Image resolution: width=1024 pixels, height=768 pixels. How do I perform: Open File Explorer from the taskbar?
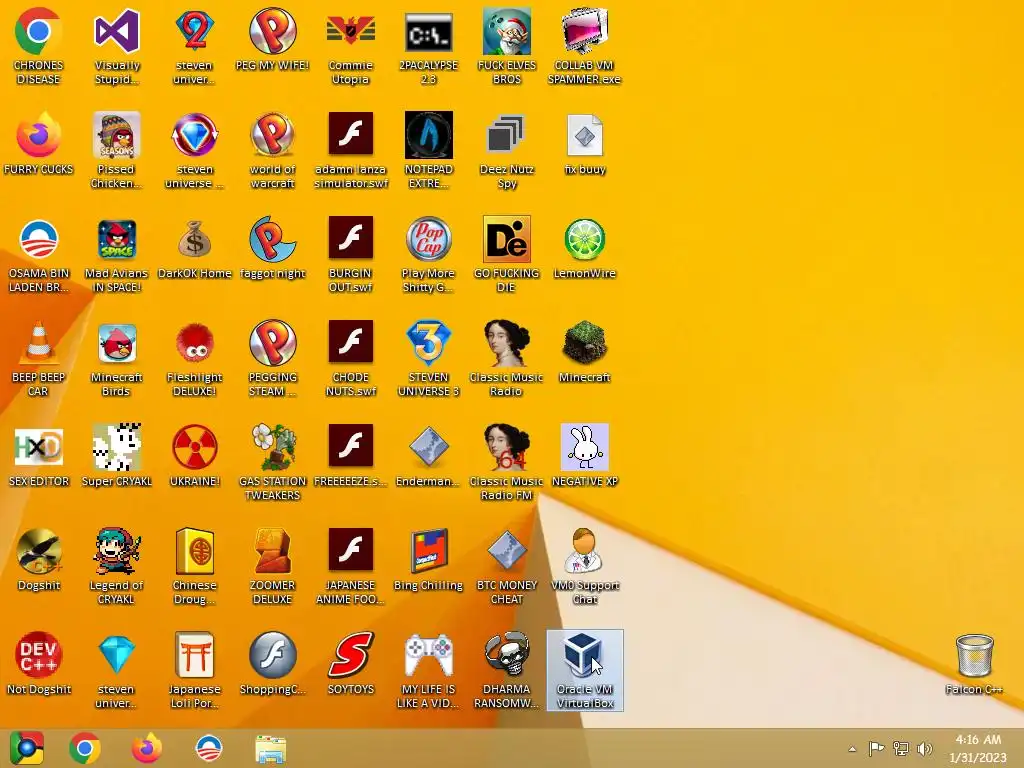pyautogui.click(x=270, y=749)
